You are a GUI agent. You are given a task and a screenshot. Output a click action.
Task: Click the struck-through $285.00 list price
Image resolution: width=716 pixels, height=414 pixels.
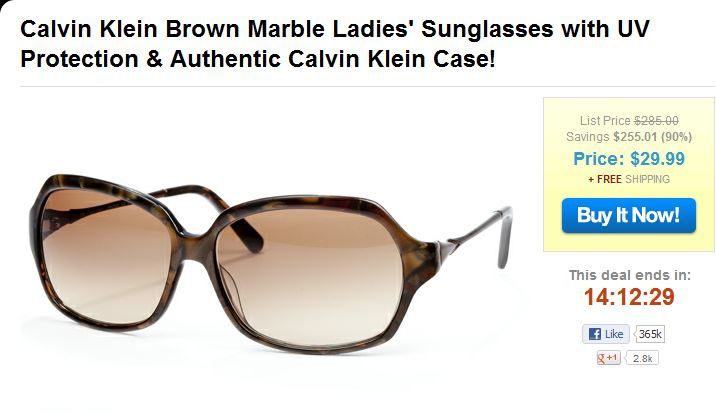click(656, 121)
